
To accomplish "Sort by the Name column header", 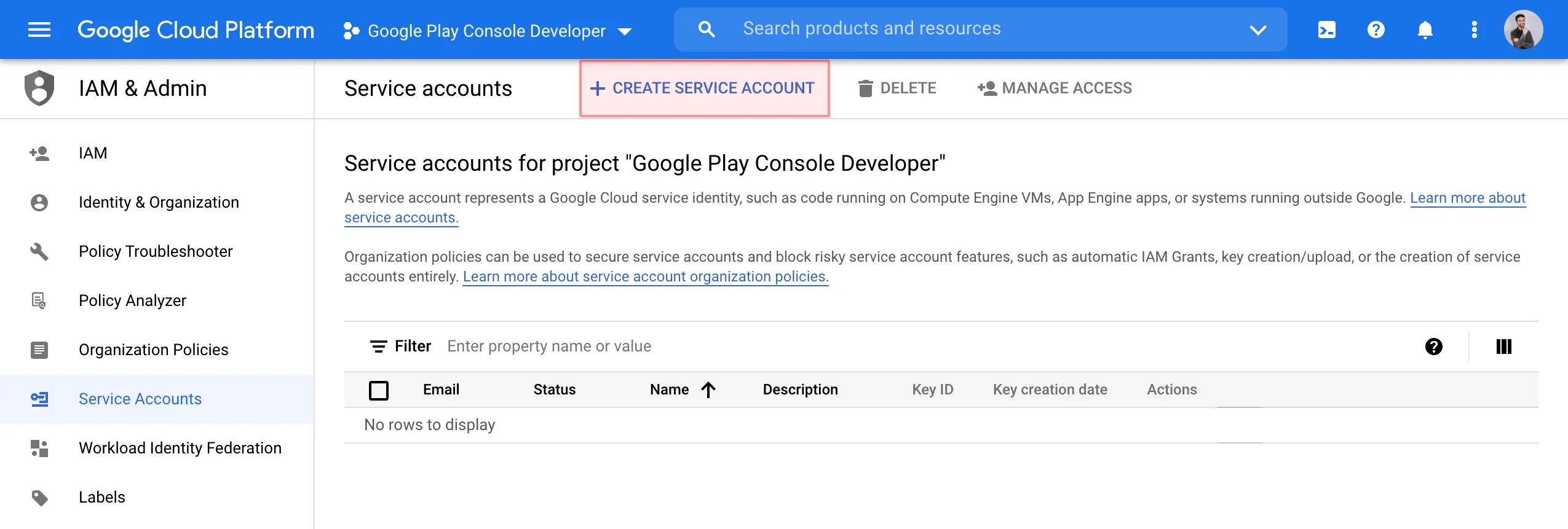I will click(x=670, y=390).
